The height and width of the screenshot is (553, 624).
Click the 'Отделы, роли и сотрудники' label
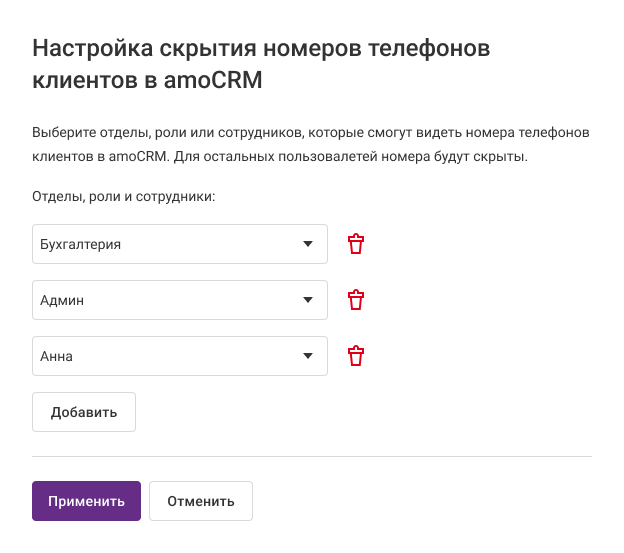click(x=124, y=197)
